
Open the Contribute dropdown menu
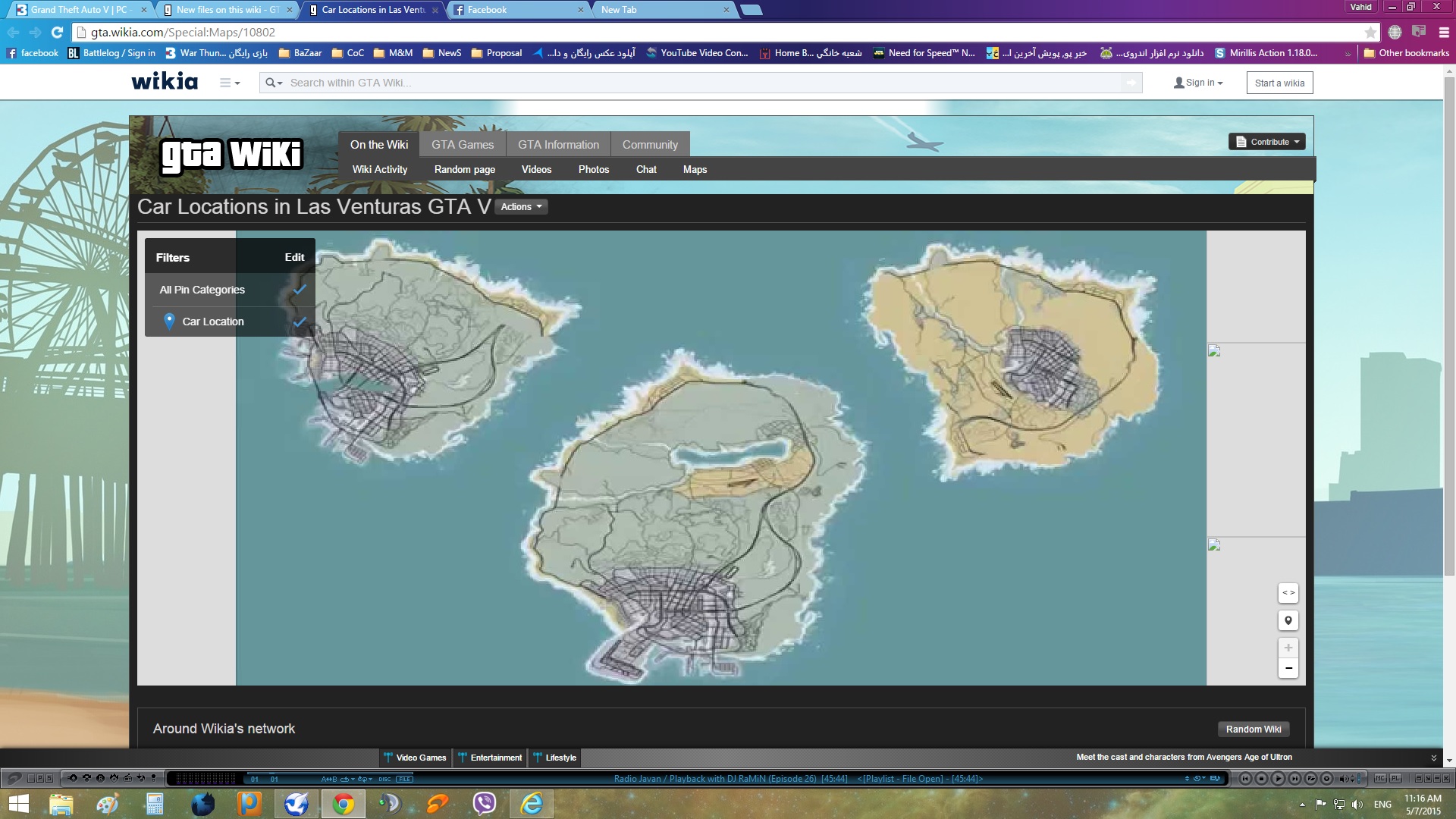click(1267, 142)
